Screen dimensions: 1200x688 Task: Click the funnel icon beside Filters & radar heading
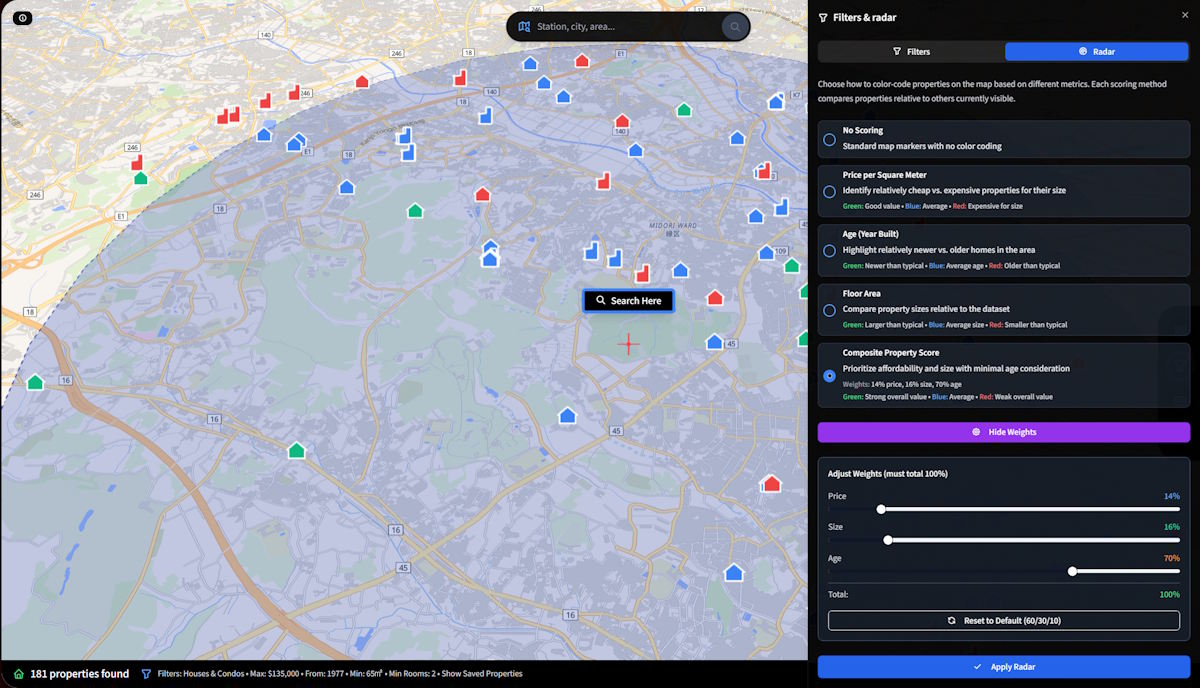(823, 18)
